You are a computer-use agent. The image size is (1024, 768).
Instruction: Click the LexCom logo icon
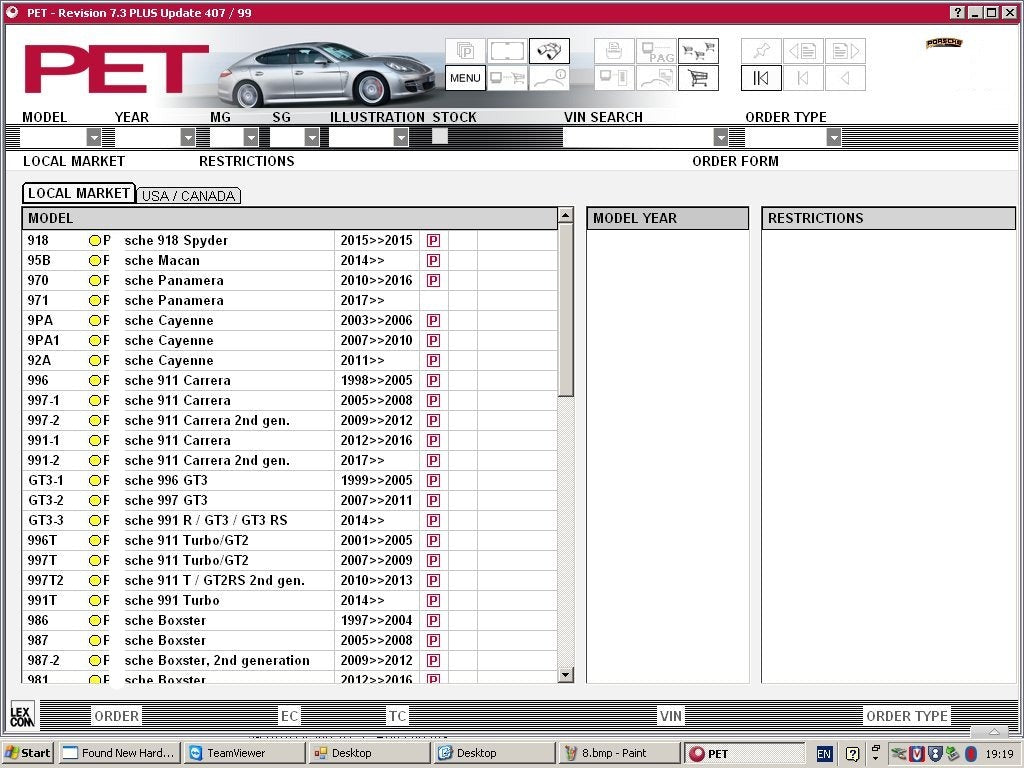[22, 714]
